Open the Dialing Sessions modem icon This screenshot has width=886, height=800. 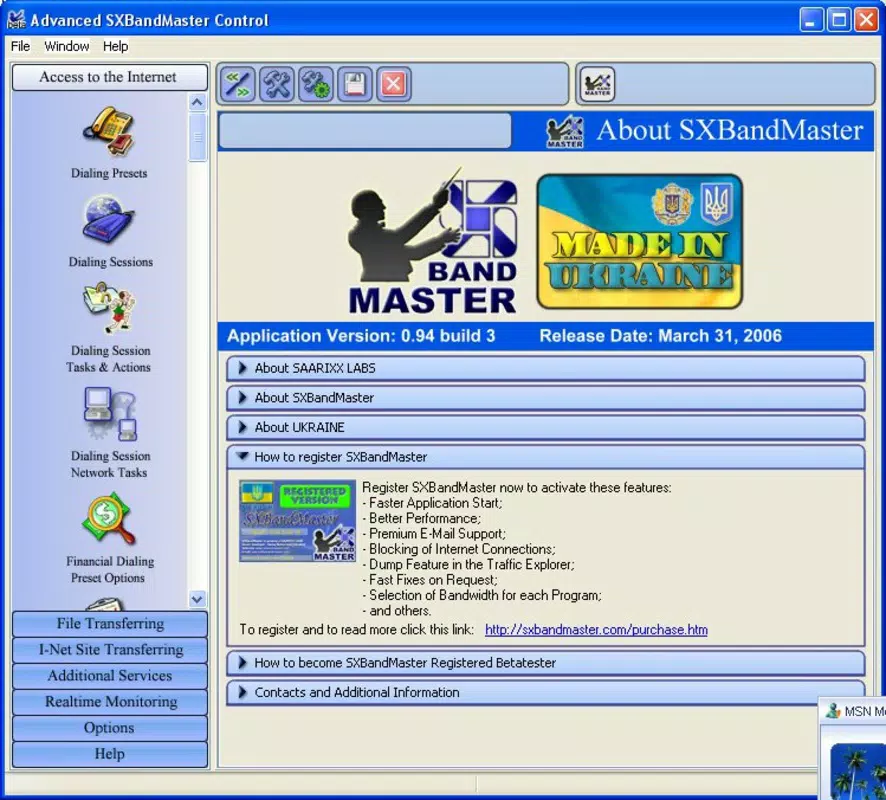click(108, 219)
